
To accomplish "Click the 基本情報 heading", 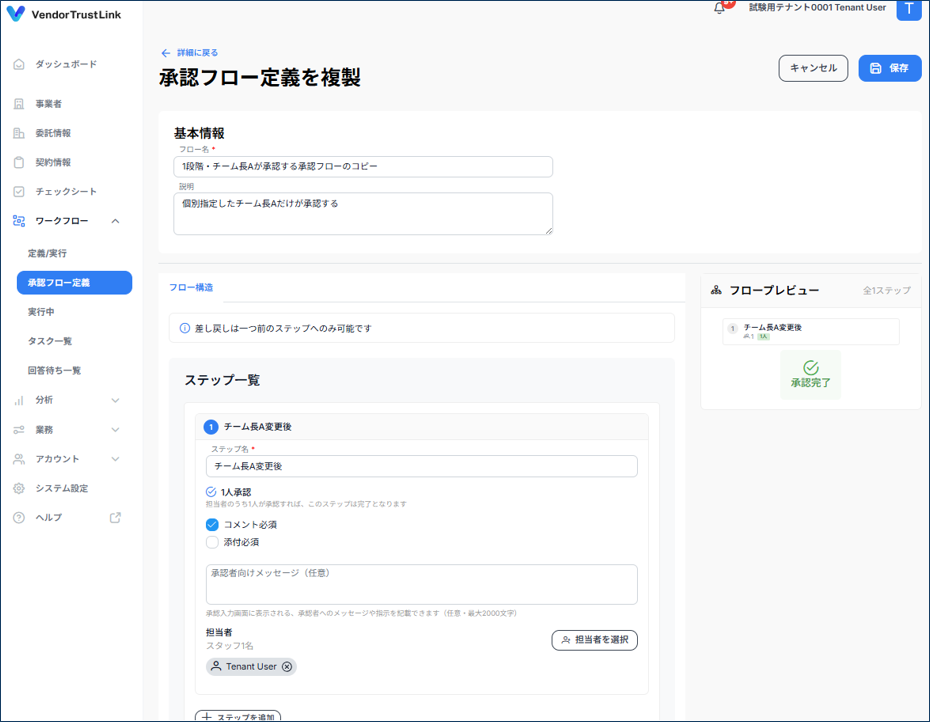I will point(199,133).
